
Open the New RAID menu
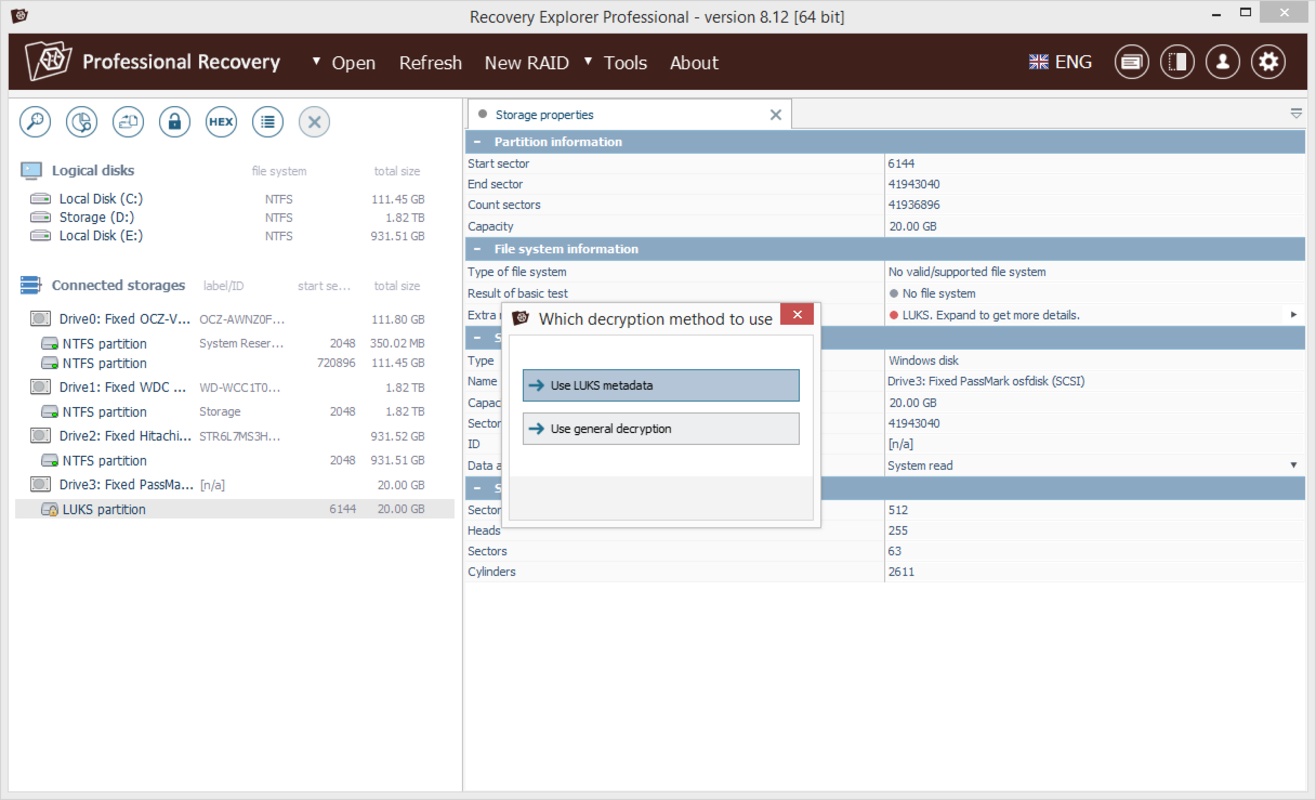click(526, 63)
